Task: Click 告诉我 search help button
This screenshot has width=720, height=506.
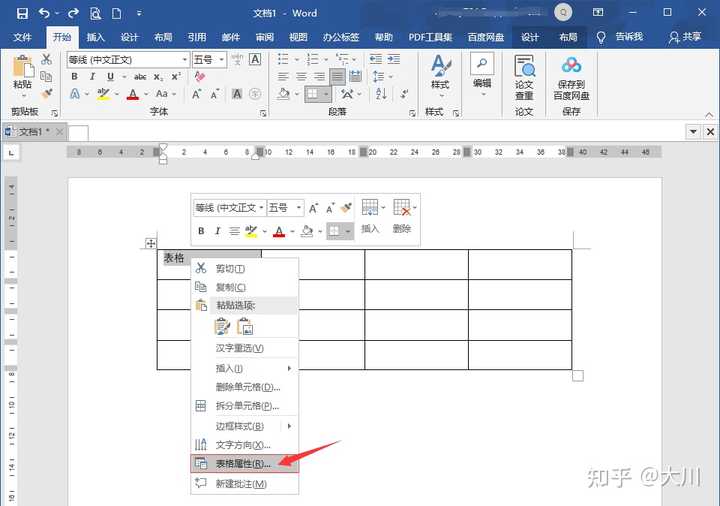Action: (x=620, y=37)
